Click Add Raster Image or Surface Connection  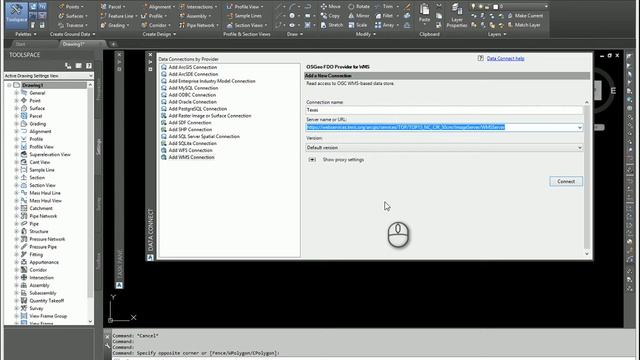click(210, 116)
